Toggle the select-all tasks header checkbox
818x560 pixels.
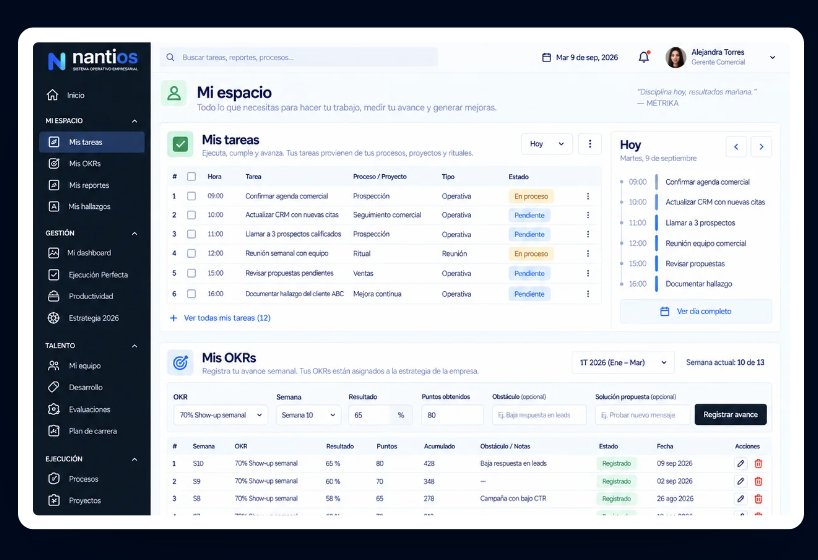[191, 176]
